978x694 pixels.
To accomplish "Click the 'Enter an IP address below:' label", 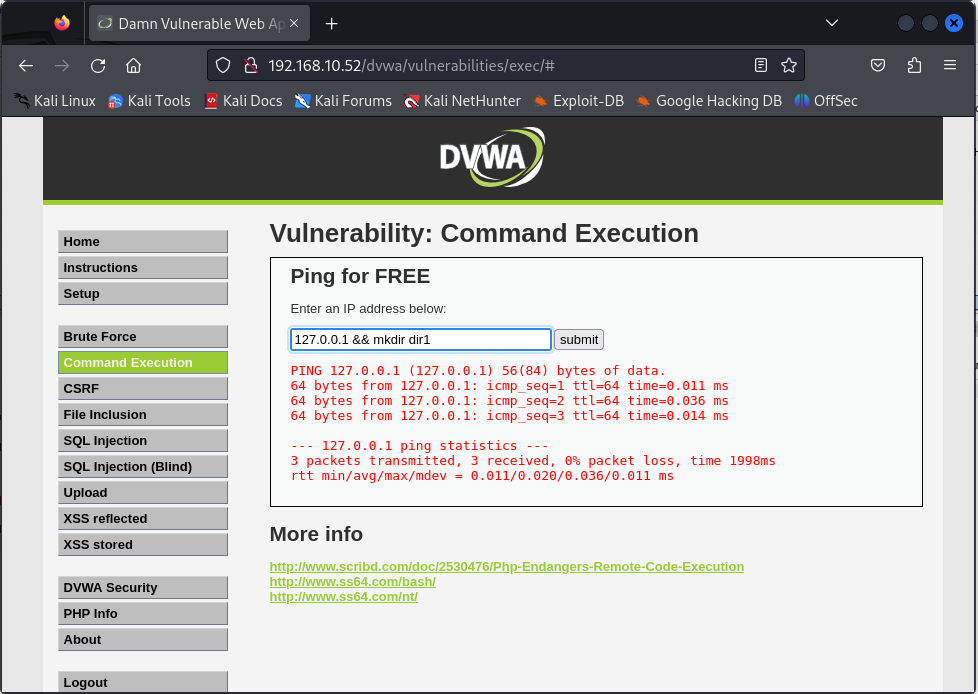I will pos(369,309).
